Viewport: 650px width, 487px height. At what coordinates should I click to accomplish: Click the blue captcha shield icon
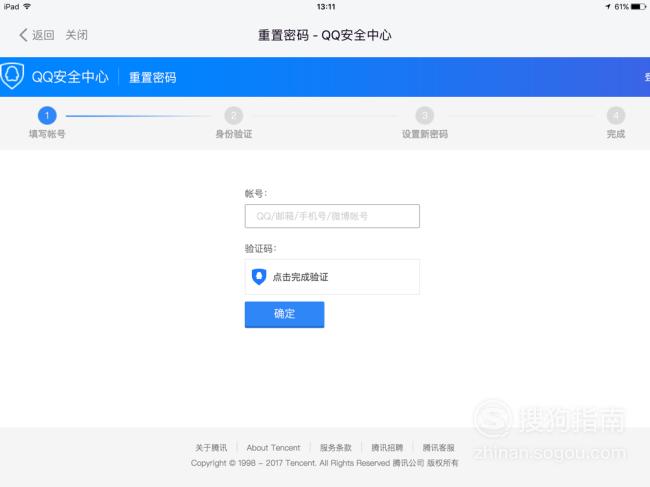[x=259, y=276]
